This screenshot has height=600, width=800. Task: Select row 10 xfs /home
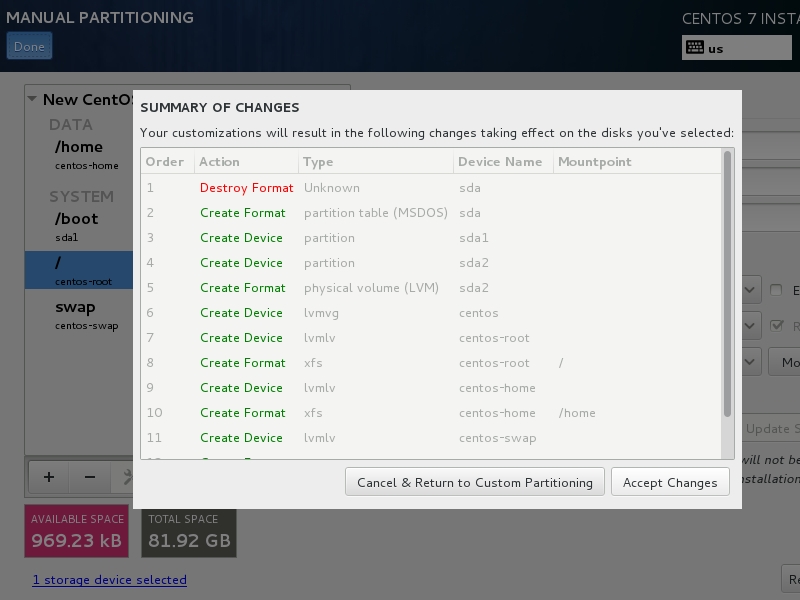pyautogui.click(x=431, y=413)
